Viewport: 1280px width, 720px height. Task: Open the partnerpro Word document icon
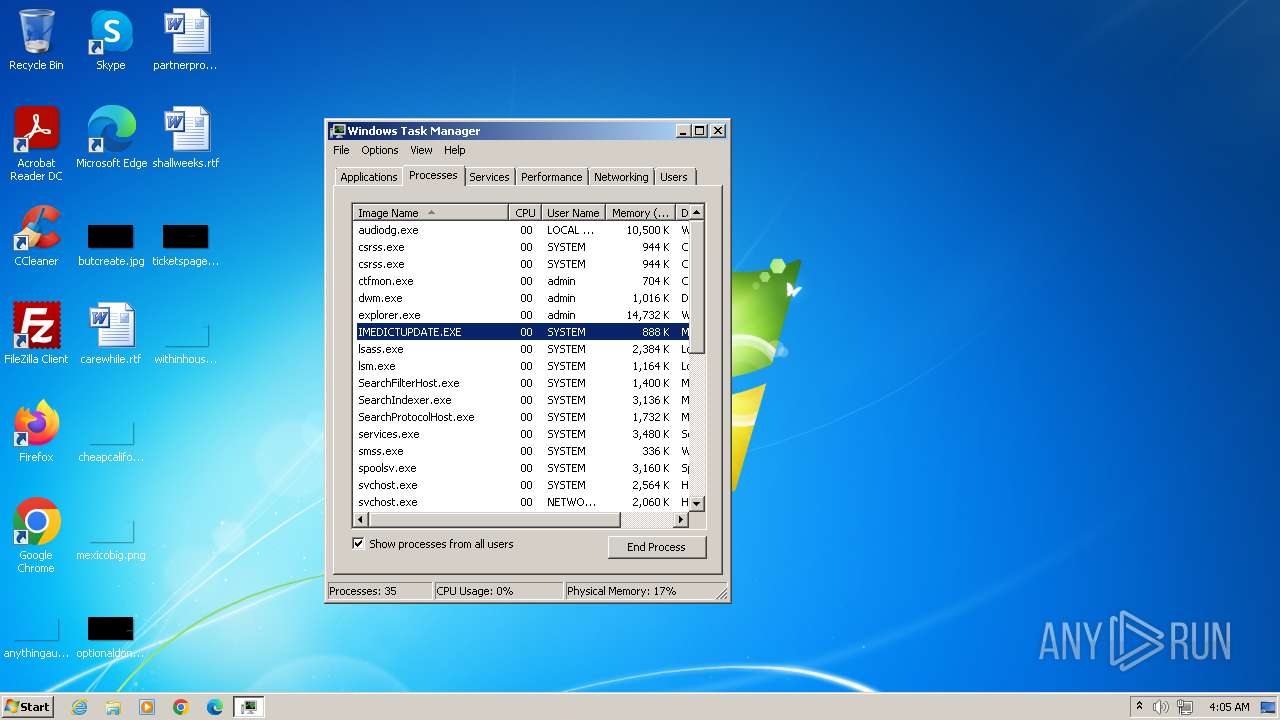185,40
